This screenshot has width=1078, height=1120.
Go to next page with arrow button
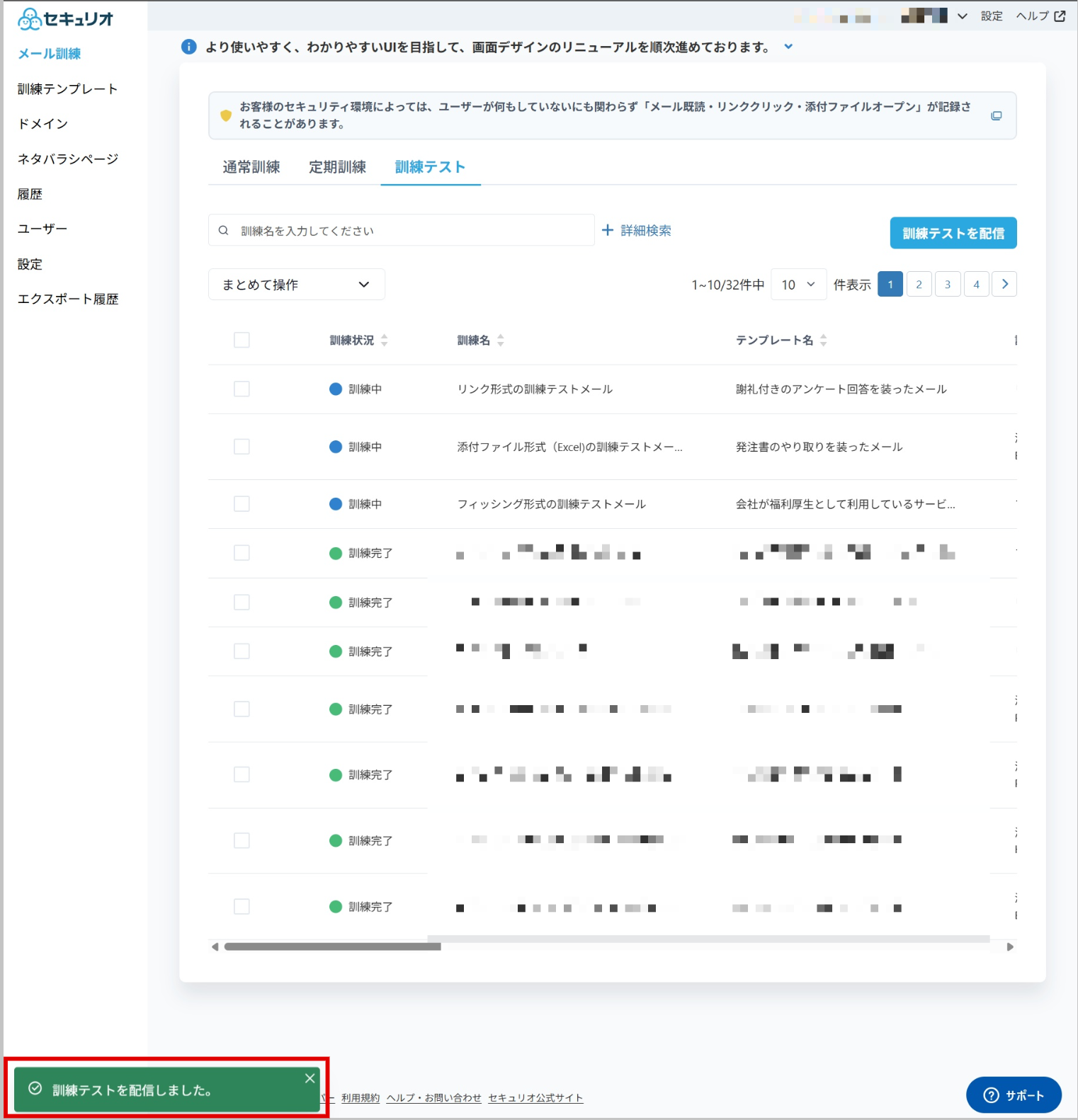click(1004, 284)
